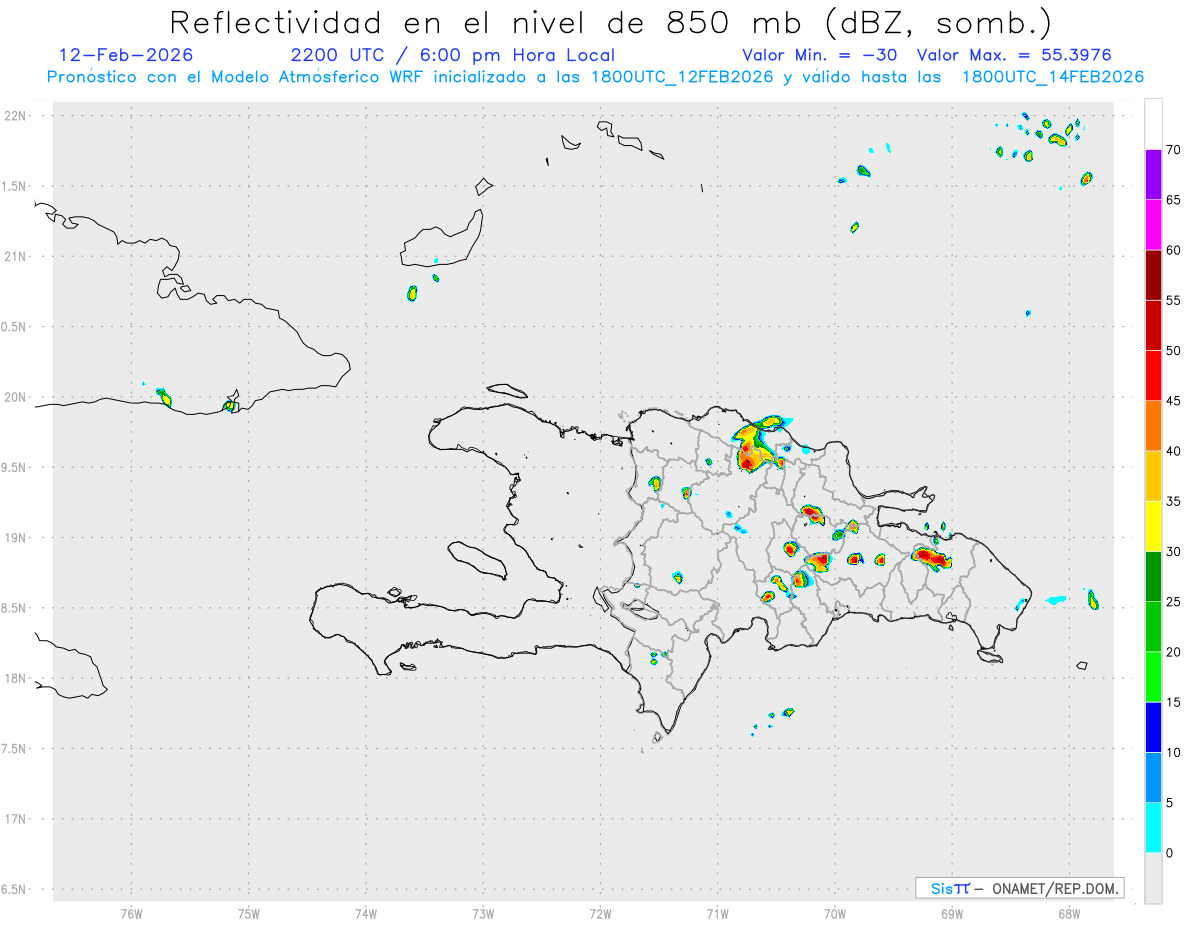Select the orange 40–45 dBZ color segment

coord(1153,426)
